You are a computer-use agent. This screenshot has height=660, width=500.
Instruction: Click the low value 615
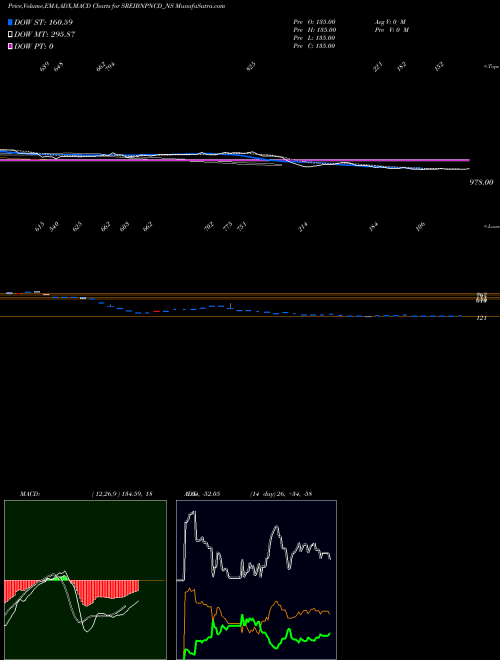(39, 227)
